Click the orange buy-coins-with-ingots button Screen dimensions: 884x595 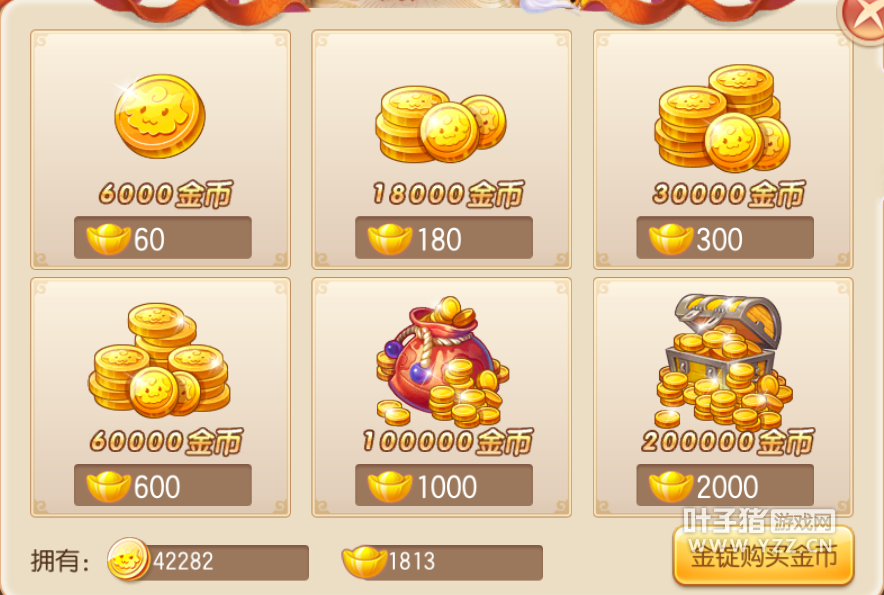click(x=763, y=556)
